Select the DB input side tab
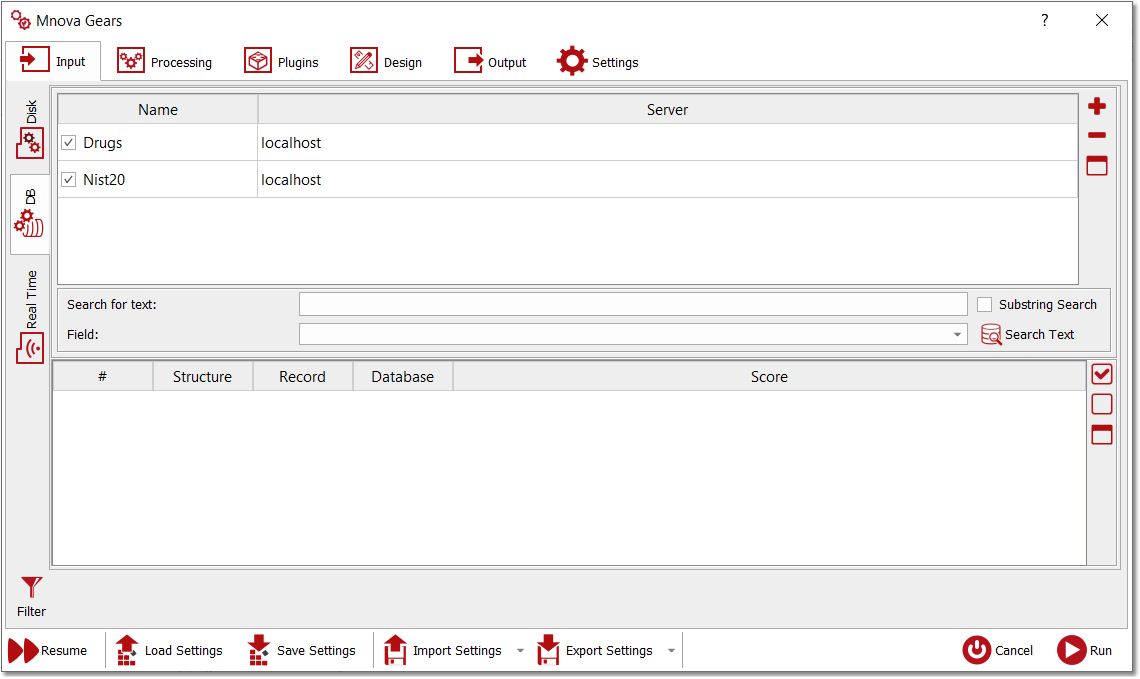The image size is (1140, 679). pos(30,214)
